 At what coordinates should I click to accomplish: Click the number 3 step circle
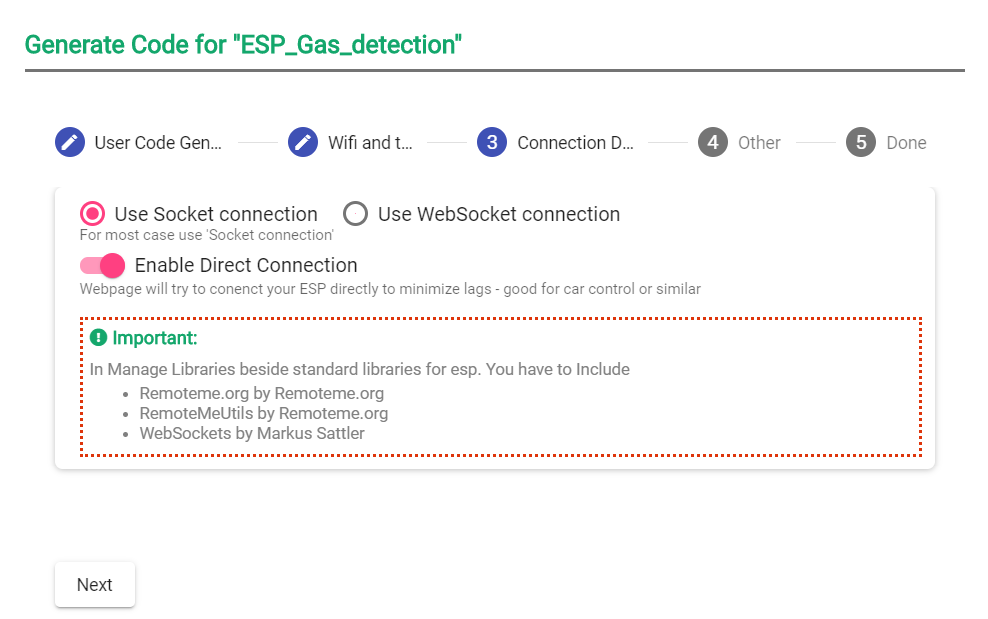(492, 142)
